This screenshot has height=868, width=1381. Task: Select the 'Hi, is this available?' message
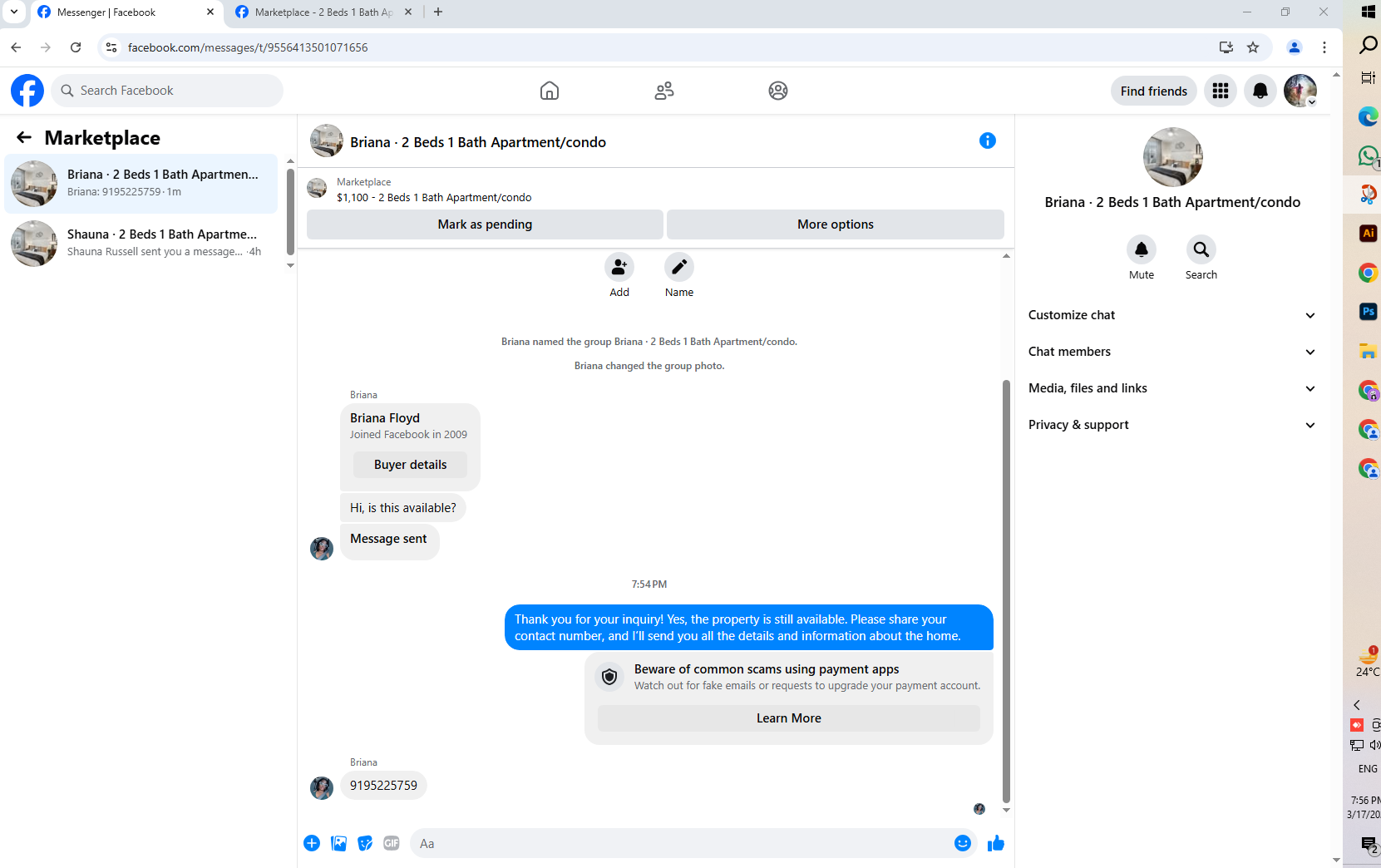pos(403,508)
